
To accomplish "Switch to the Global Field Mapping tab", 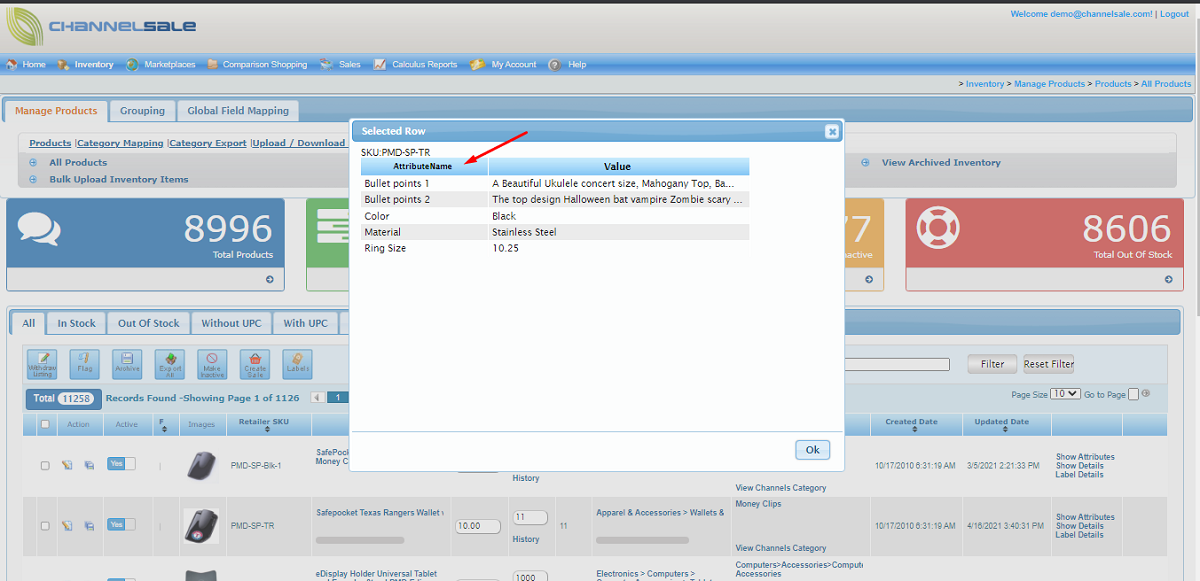I will pos(238,111).
